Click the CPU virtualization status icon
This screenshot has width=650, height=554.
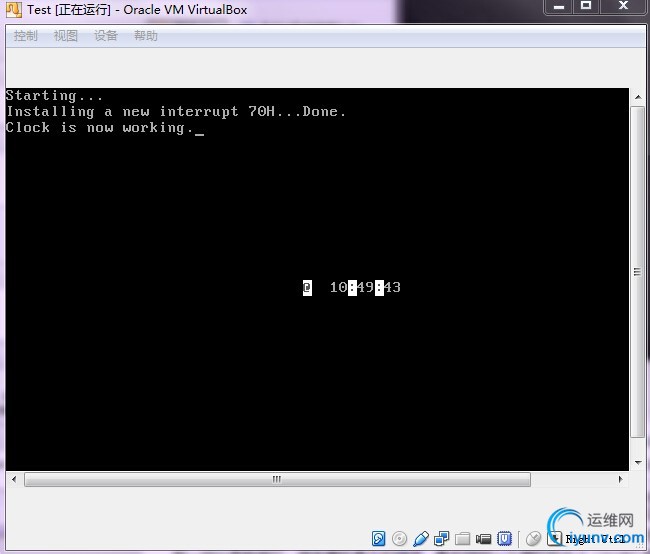coord(504,538)
